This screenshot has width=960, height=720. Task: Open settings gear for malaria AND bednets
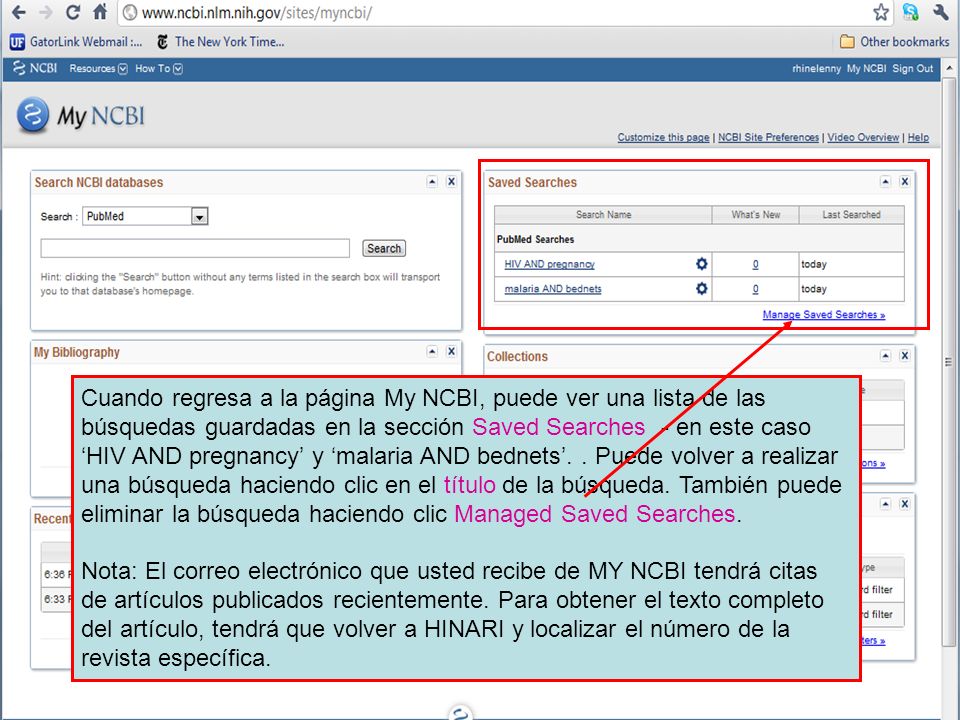pos(702,288)
